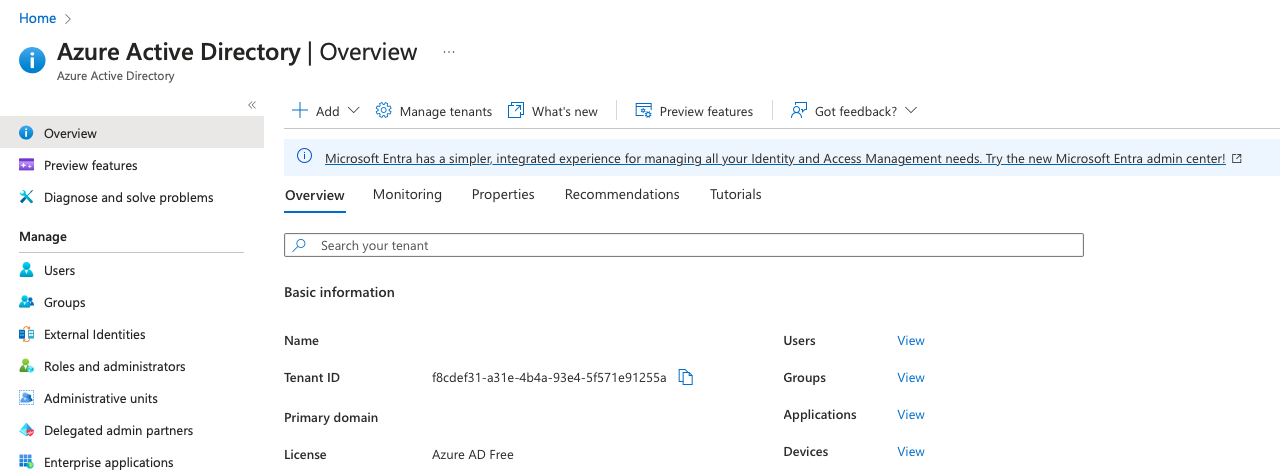
Task: Click the Preview features toolbar icon
Action: pyautogui.click(x=644, y=111)
